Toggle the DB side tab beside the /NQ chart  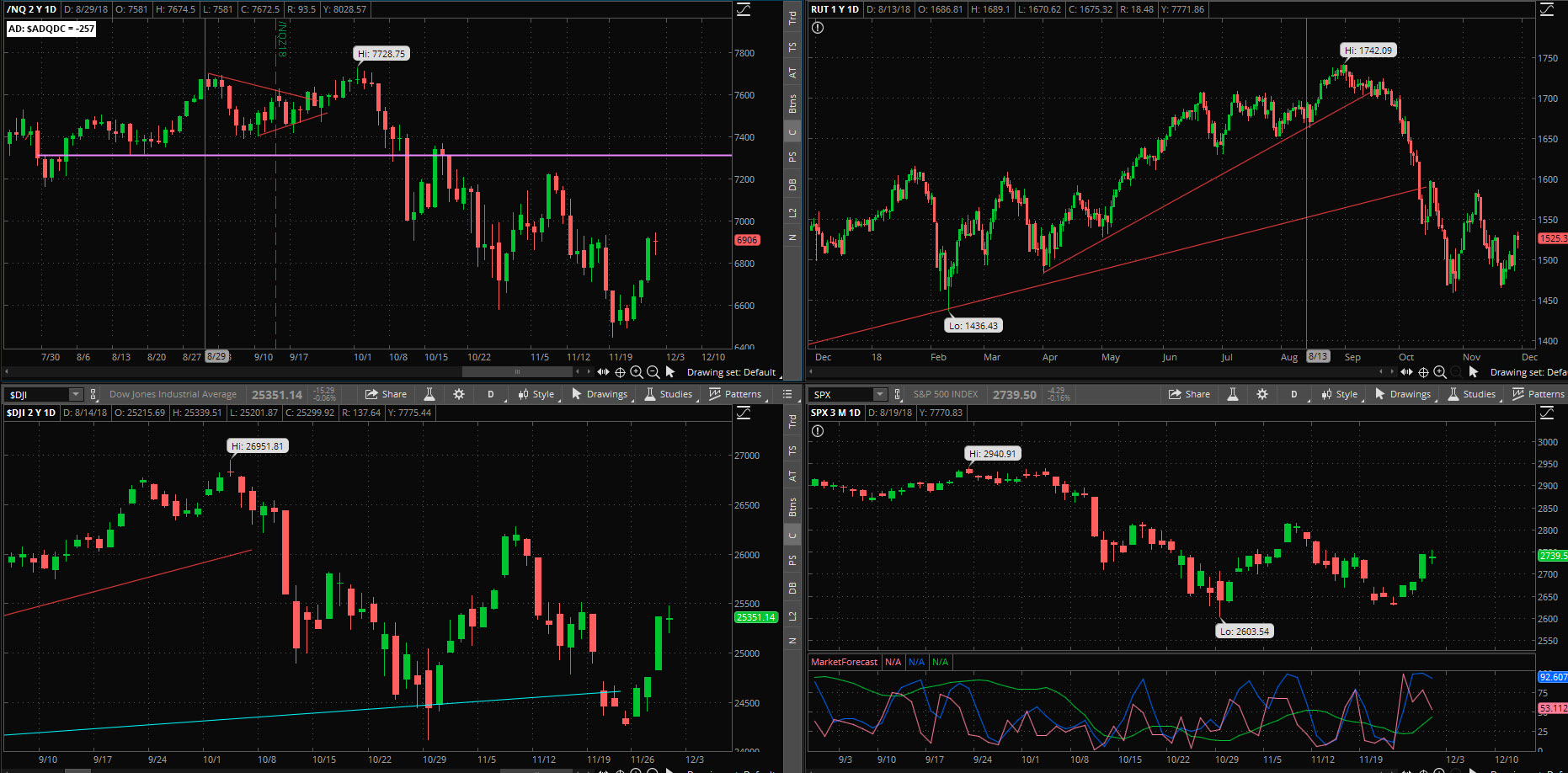[792, 184]
